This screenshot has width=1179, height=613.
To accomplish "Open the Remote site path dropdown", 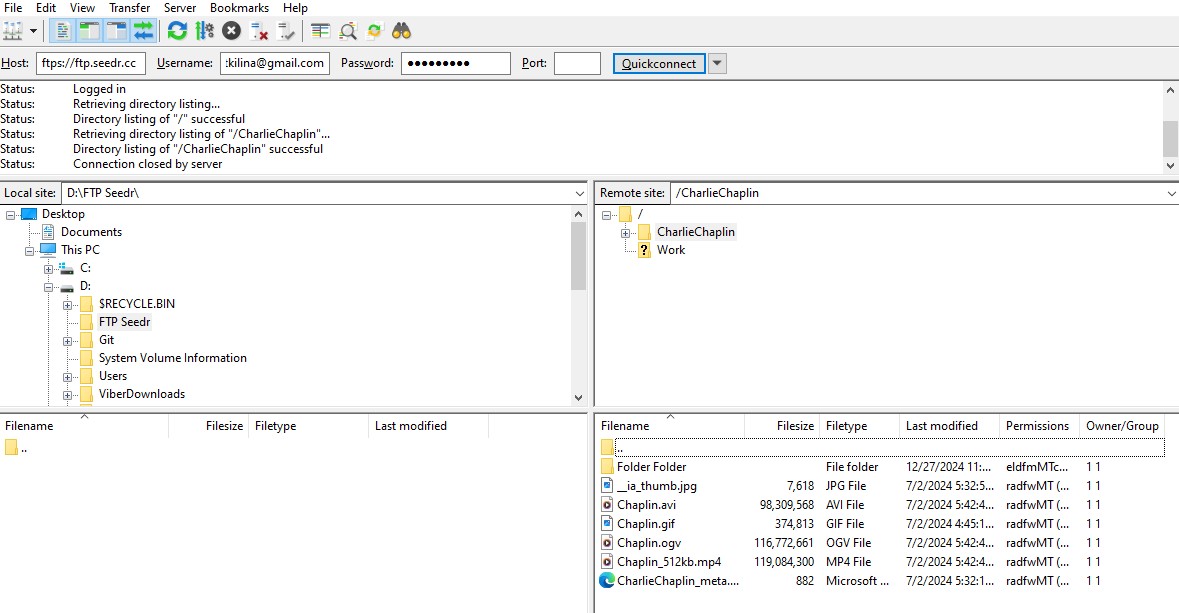I will [1171, 193].
